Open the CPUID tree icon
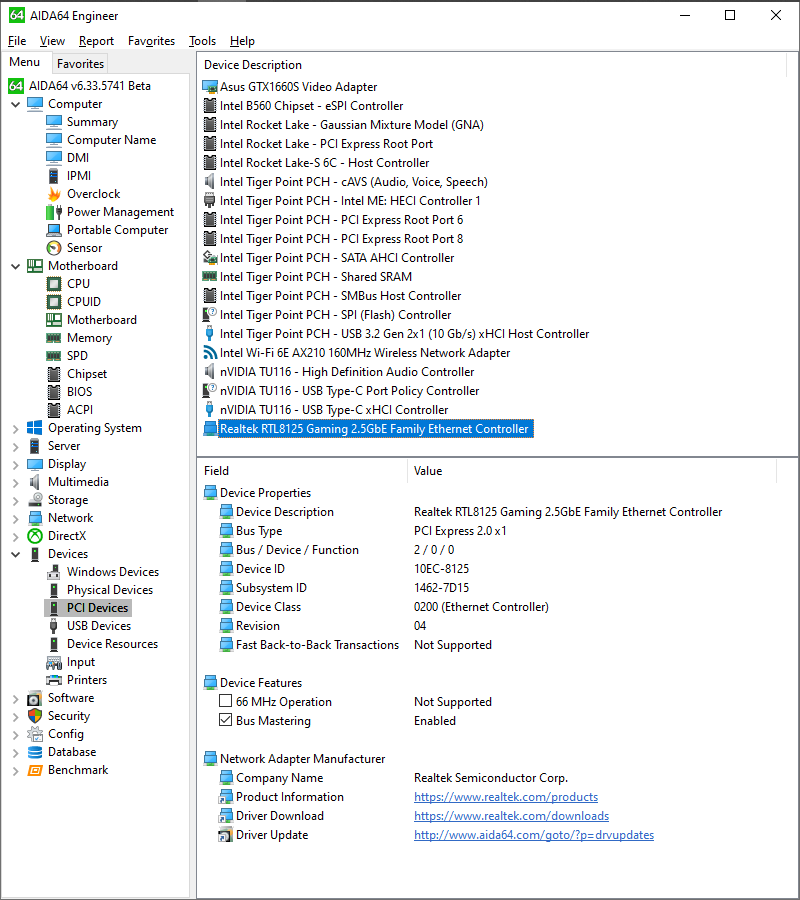 point(54,302)
